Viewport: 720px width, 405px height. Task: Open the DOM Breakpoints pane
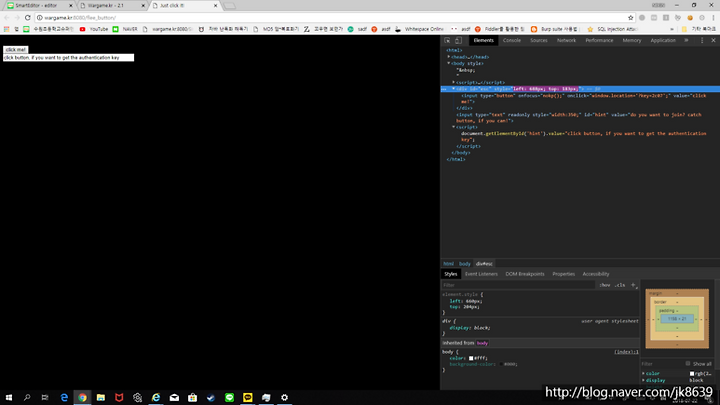525,274
